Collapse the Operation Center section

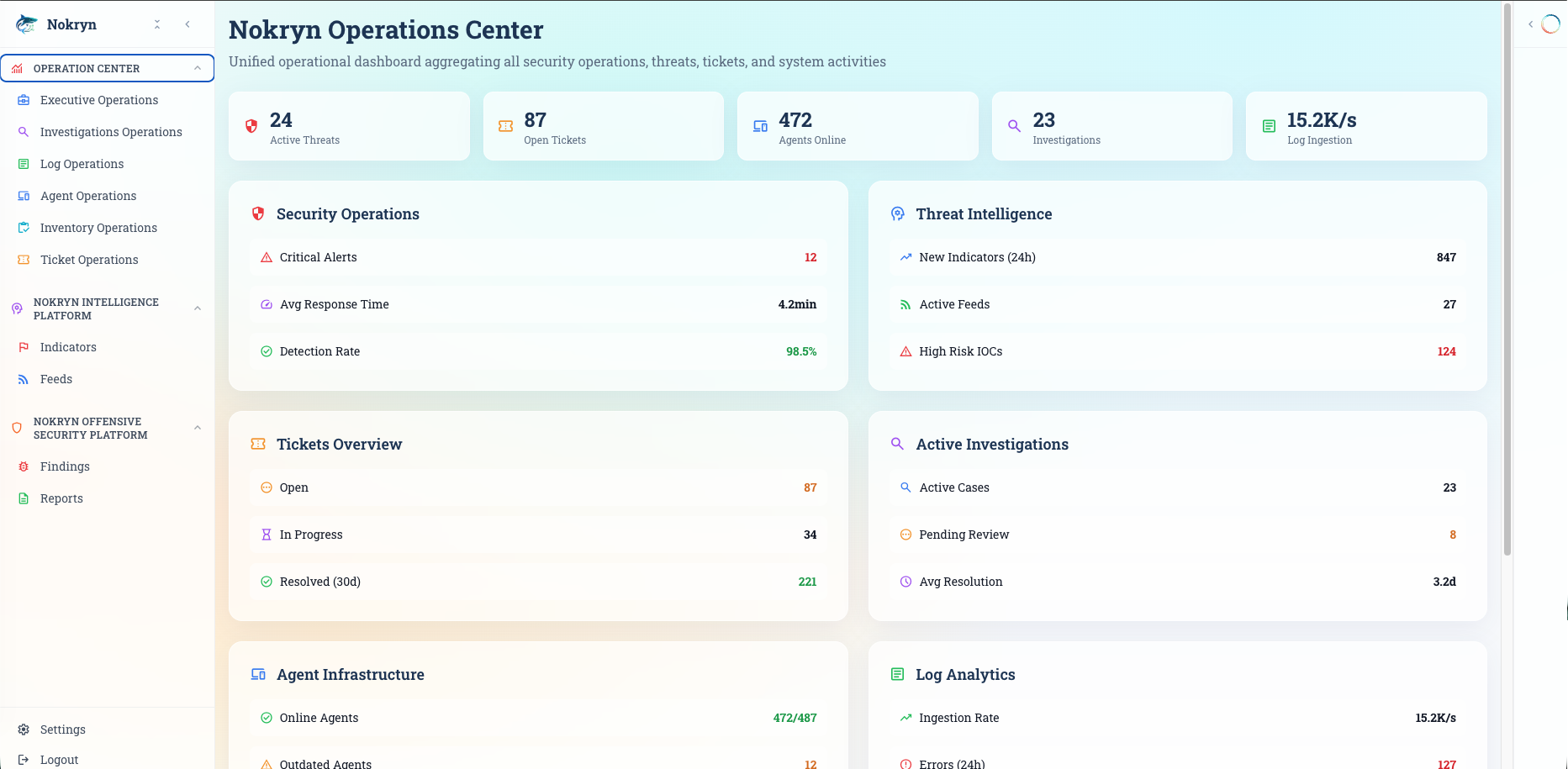pos(198,68)
